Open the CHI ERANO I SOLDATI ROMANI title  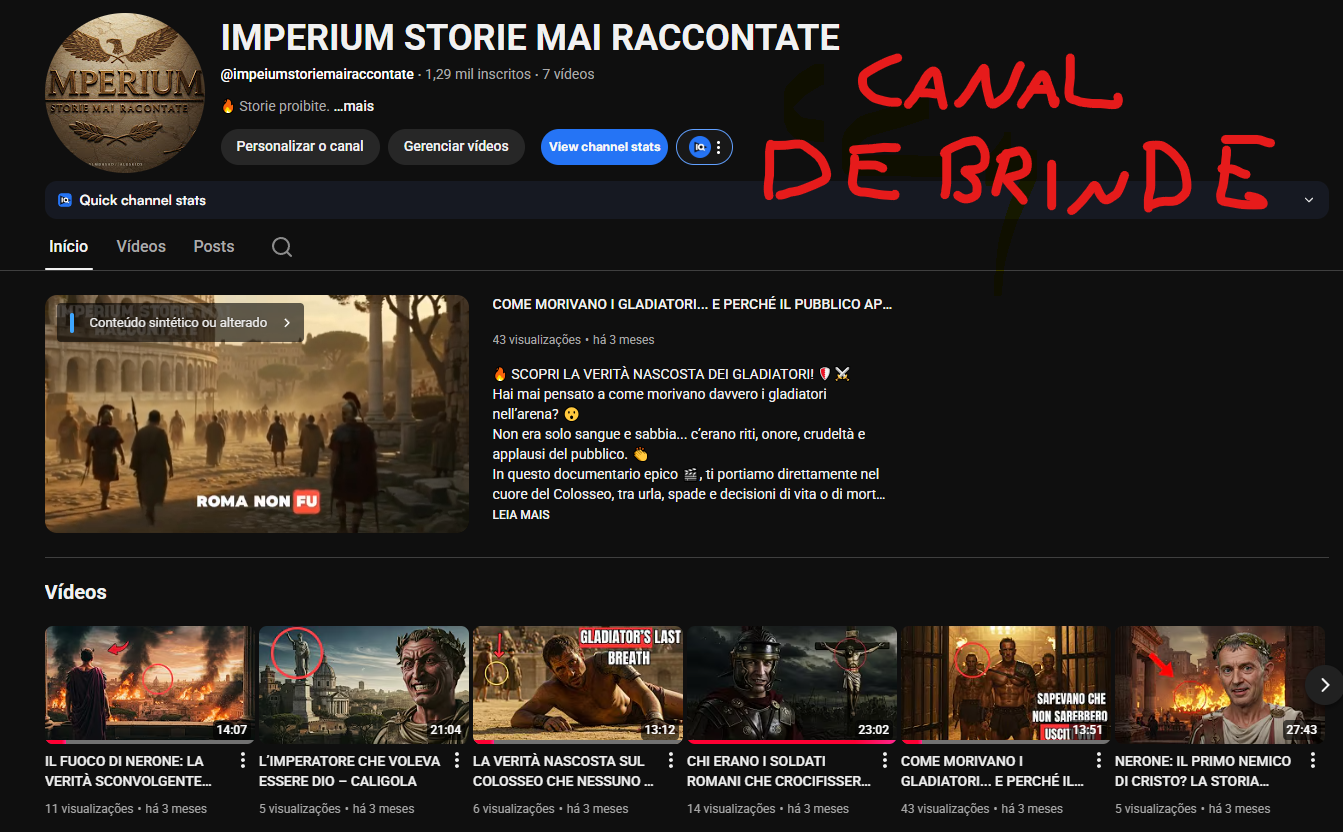(778, 771)
